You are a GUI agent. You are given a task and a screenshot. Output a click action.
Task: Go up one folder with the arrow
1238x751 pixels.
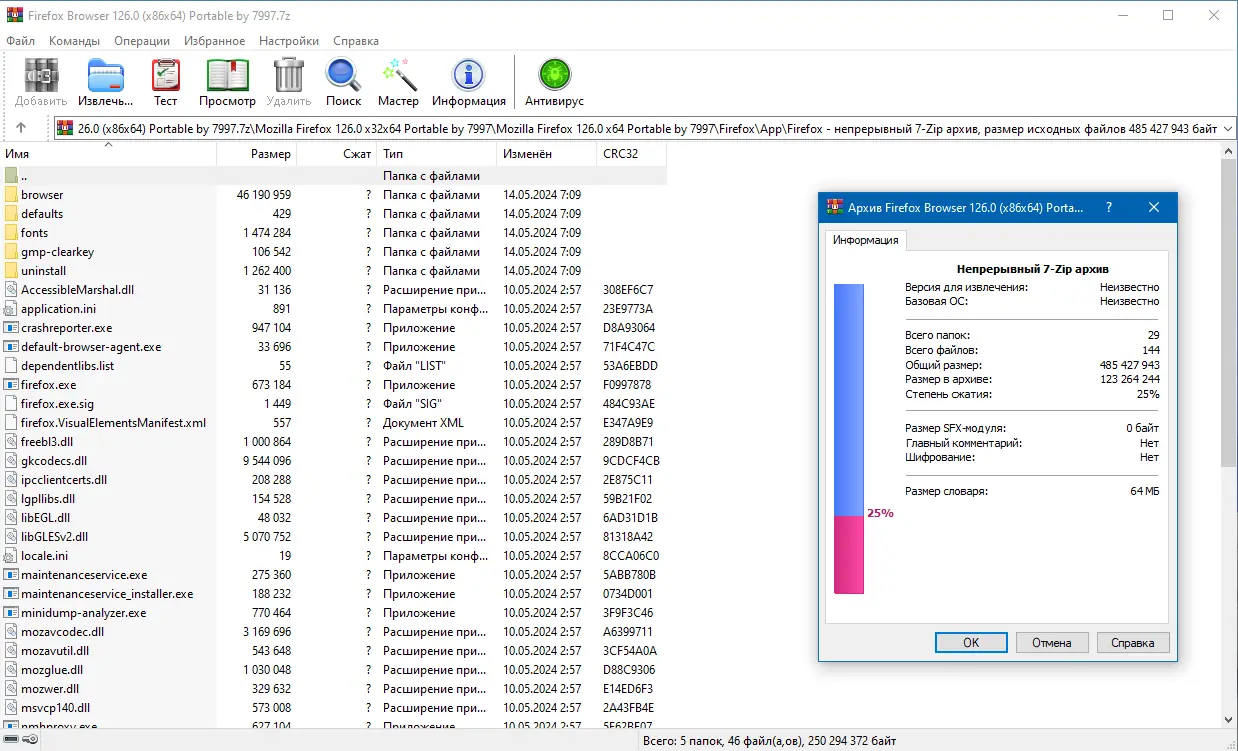coord(21,128)
